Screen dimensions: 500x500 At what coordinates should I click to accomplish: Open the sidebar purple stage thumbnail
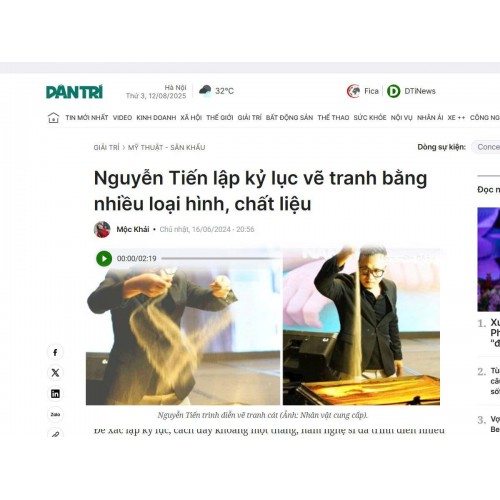click(489, 259)
